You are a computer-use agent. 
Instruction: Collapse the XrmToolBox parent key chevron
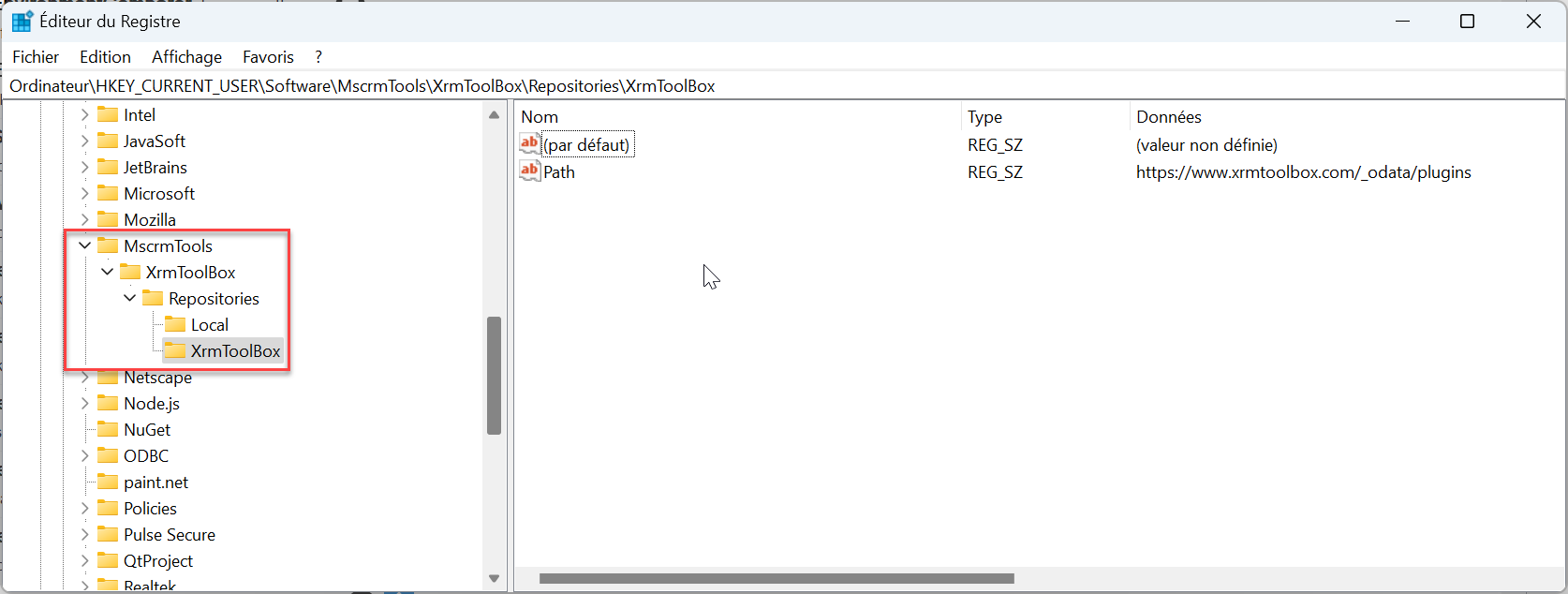coord(107,272)
